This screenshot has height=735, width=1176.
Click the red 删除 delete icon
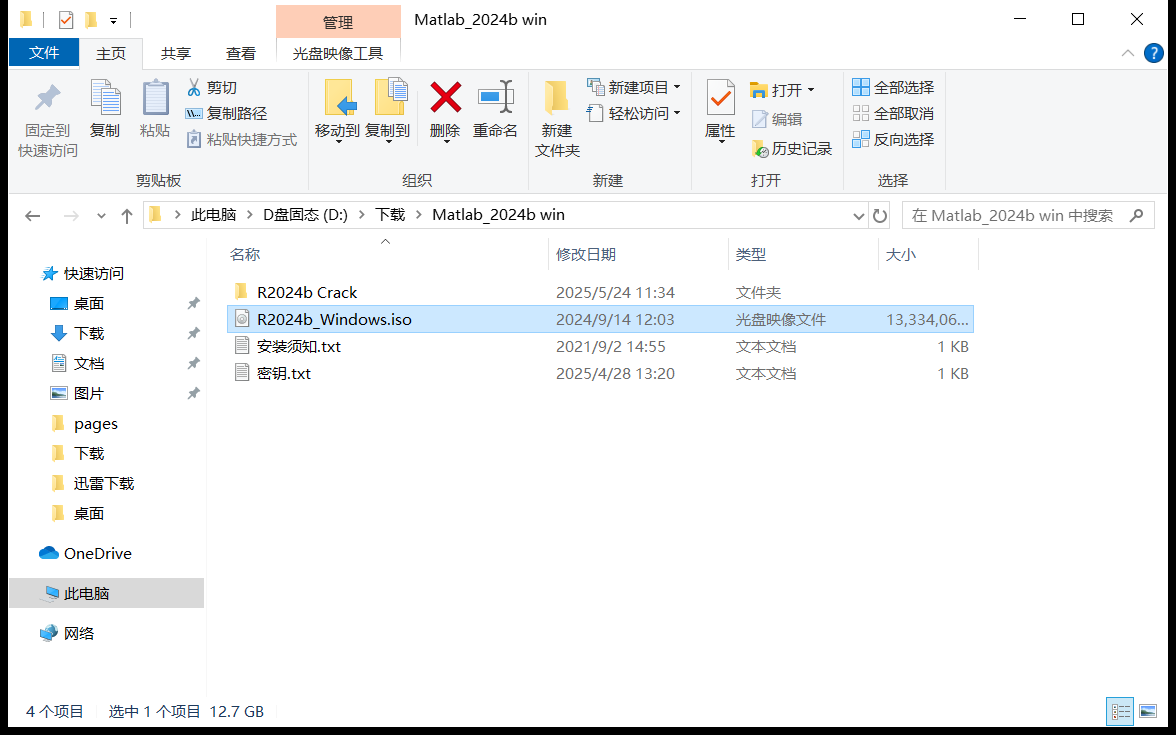(x=446, y=98)
